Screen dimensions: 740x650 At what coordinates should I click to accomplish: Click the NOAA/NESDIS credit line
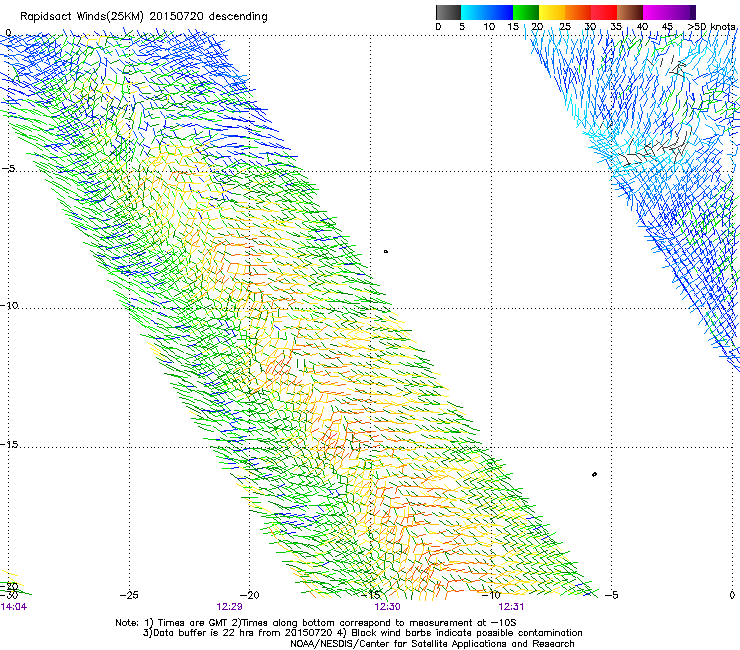coord(432,644)
